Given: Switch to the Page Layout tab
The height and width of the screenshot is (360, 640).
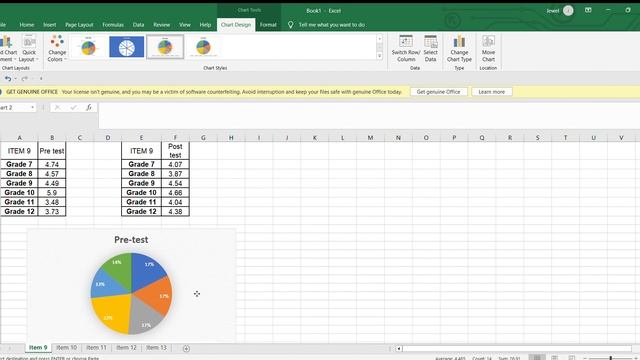Looking at the screenshot, I should point(79,25).
